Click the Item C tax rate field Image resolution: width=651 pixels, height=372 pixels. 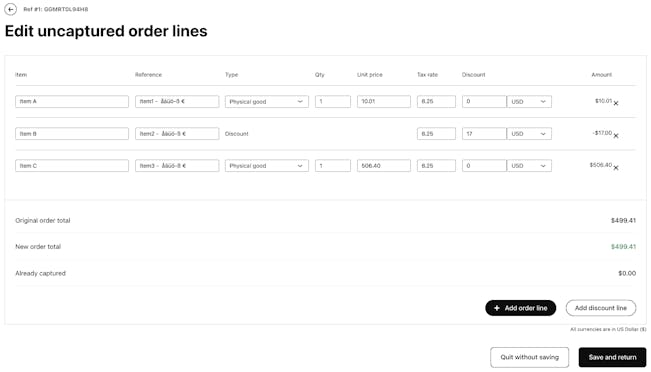[x=436, y=166]
